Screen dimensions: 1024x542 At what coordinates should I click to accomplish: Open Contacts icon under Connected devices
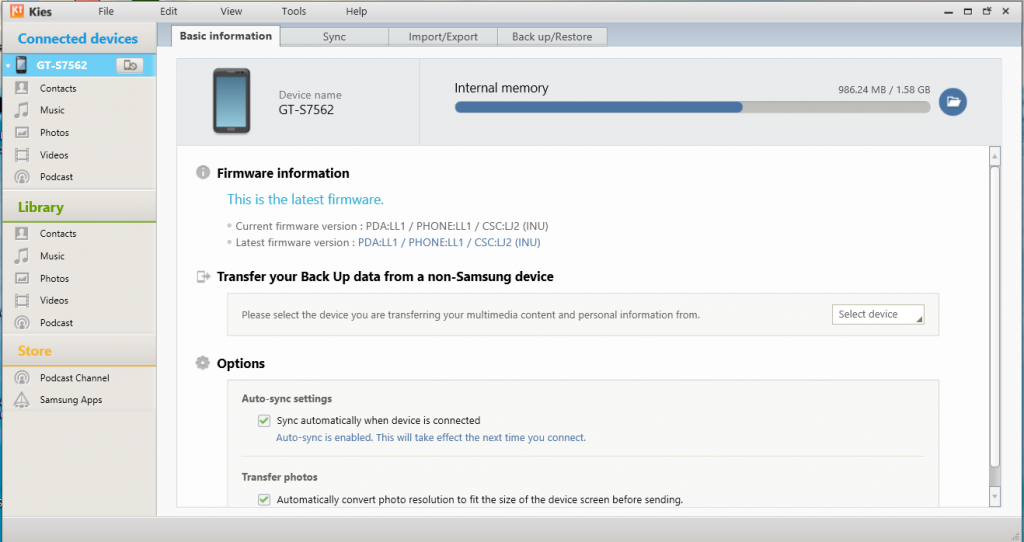coord(22,88)
